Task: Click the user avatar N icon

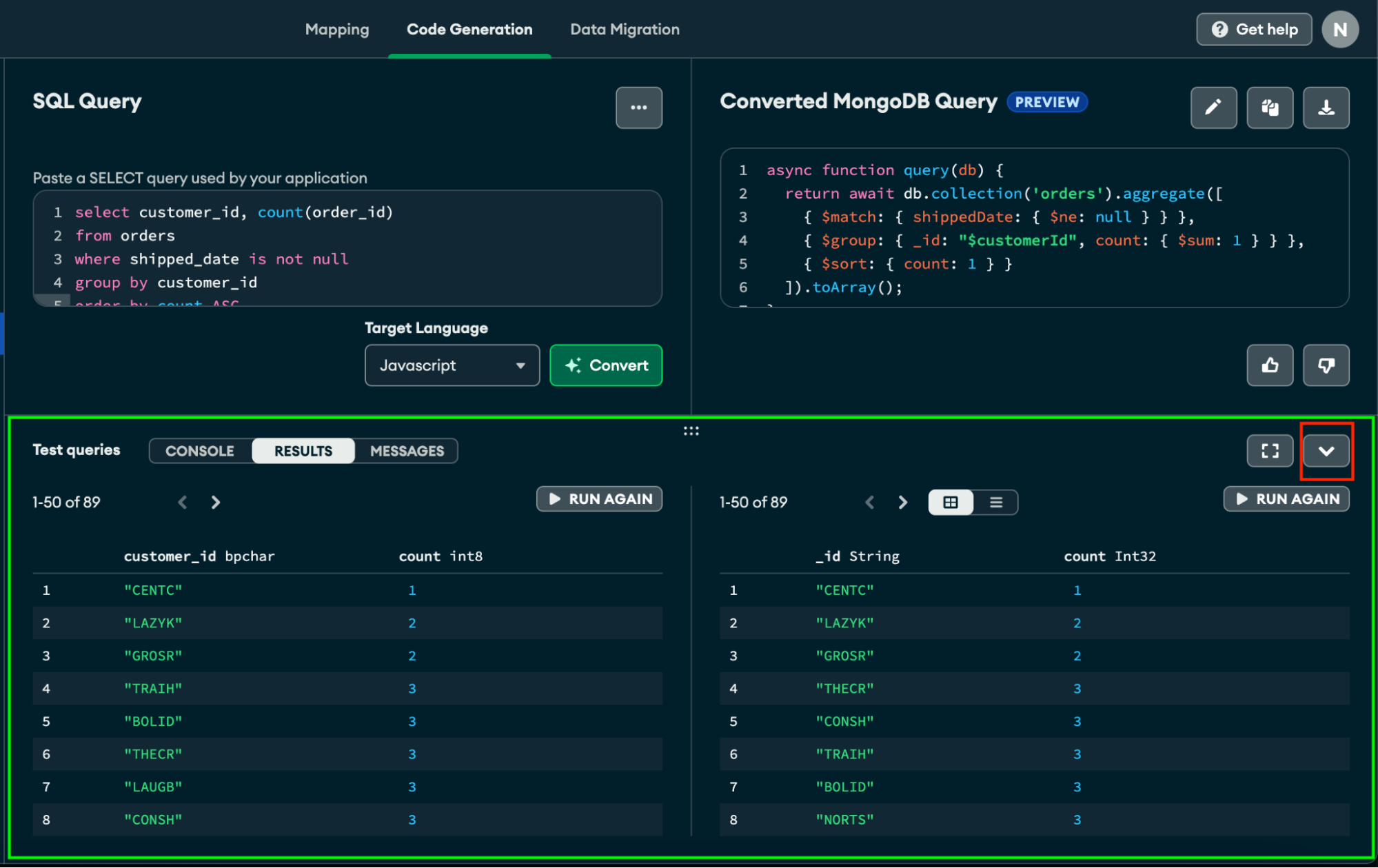Action: pos(1339,30)
